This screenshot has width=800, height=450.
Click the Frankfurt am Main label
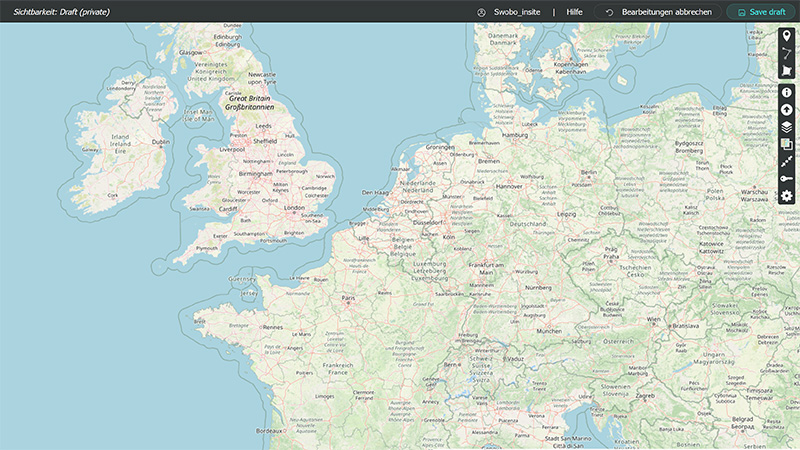(486, 268)
